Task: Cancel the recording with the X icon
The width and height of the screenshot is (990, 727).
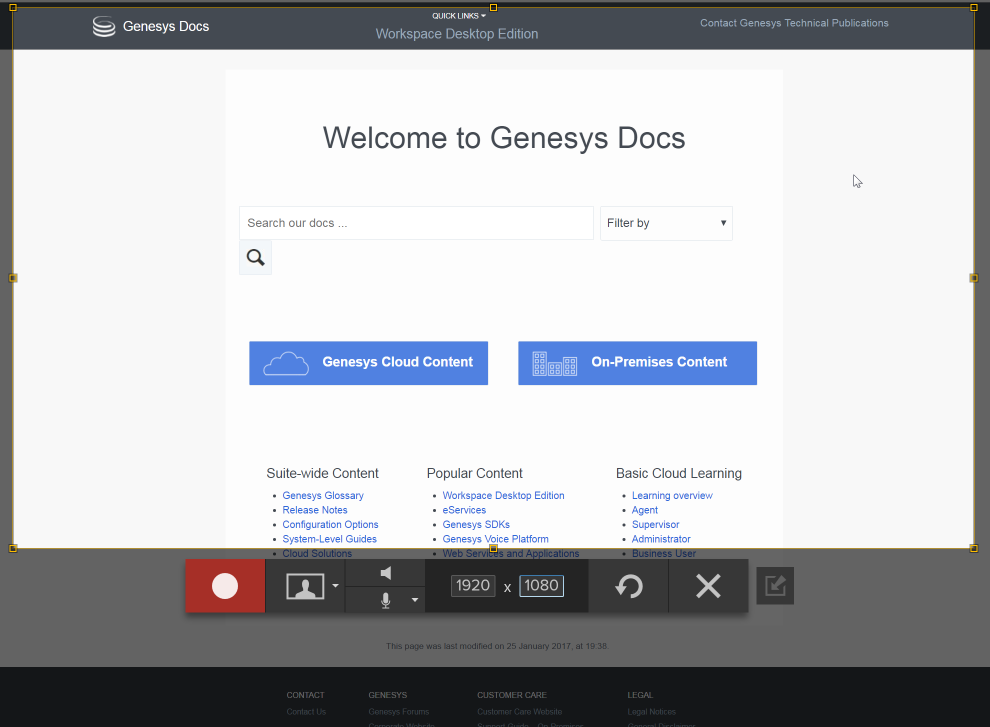Action: point(708,586)
